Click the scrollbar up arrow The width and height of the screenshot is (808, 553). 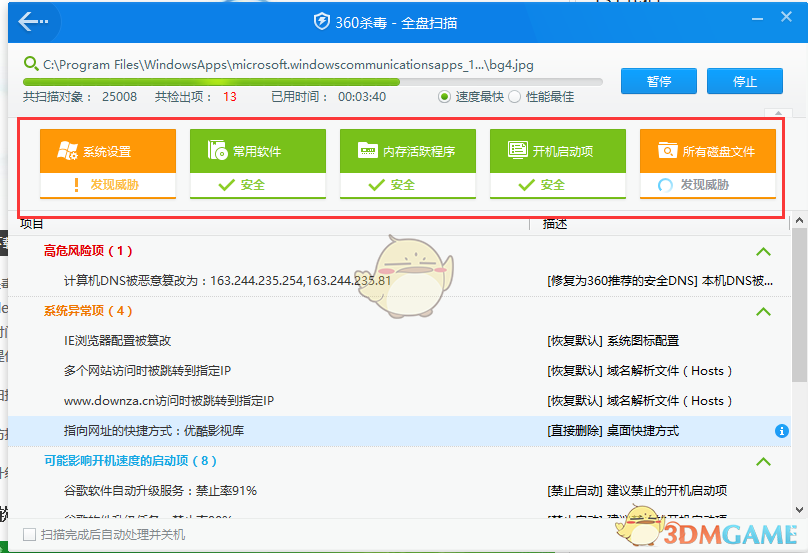pos(799,221)
